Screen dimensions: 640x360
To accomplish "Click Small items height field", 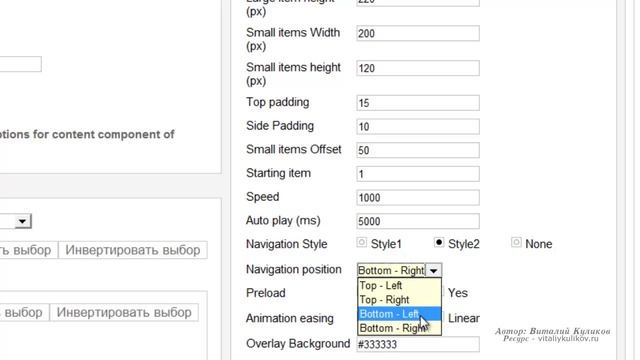I will click(x=418, y=68).
